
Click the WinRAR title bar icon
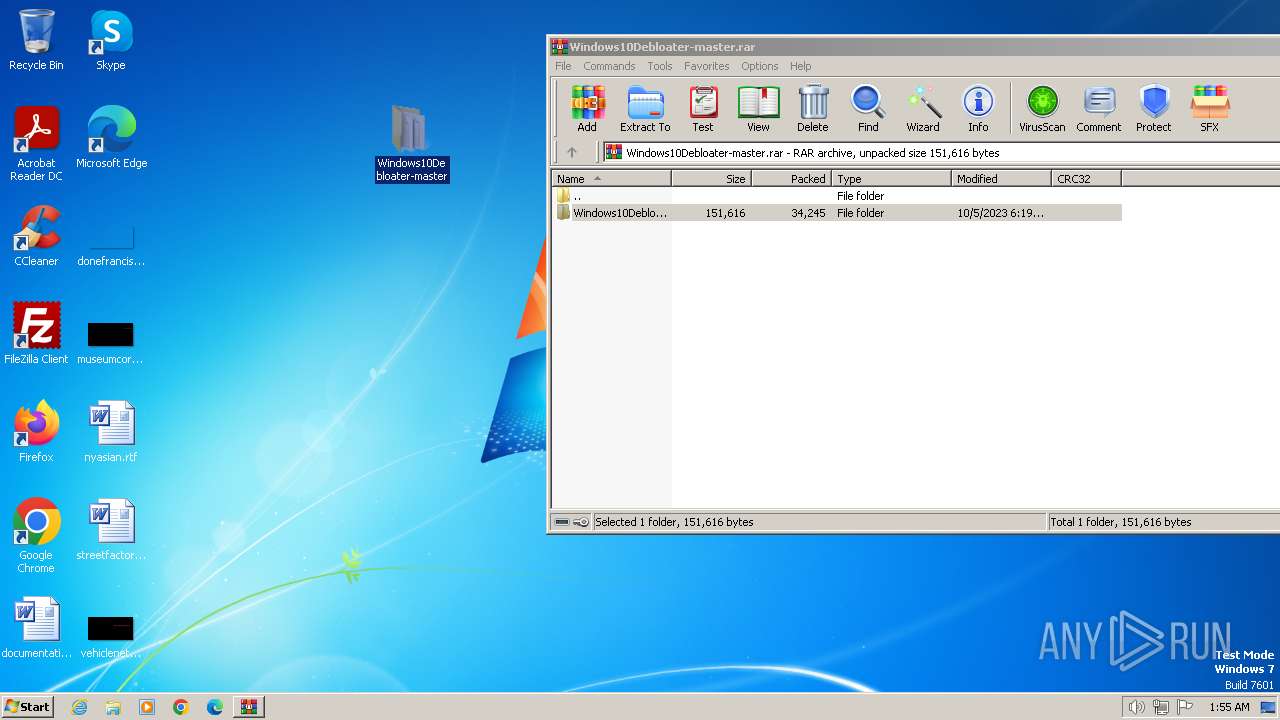[560, 46]
